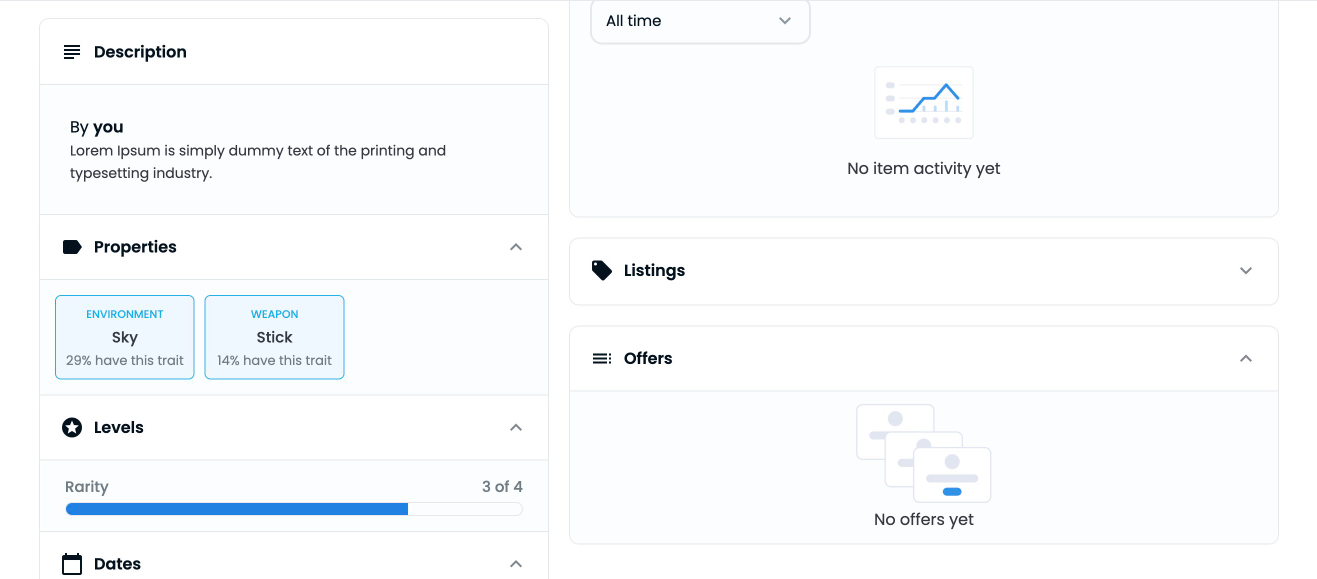Click the Description header title
This screenshot has width=1317, height=579.
point(140,52)
